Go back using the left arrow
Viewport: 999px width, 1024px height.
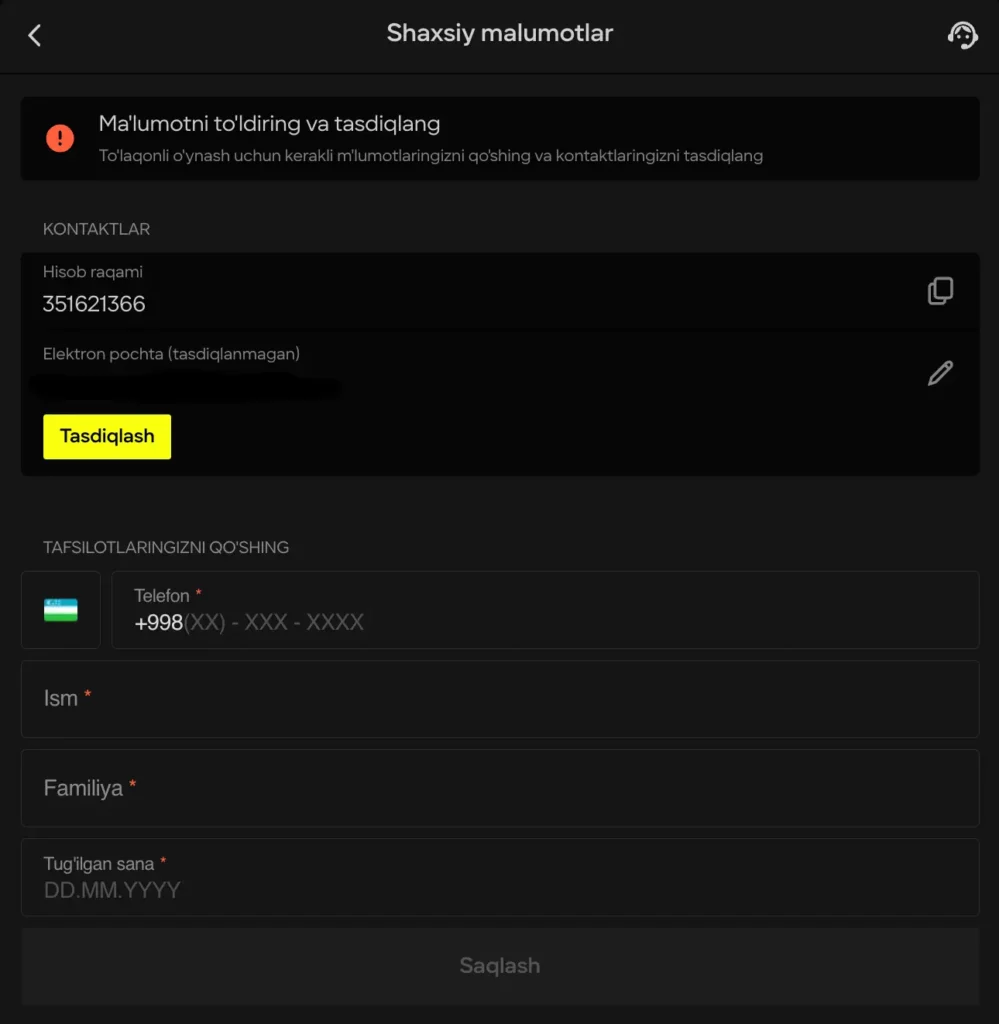(x=35, y=36)
